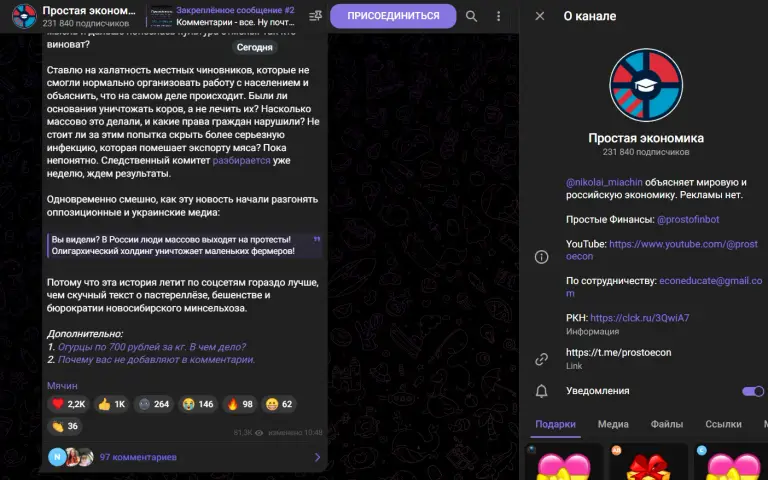768x480 pixels.
Task: Open the third heart gift thumbnail
Action: coord(732,462)
